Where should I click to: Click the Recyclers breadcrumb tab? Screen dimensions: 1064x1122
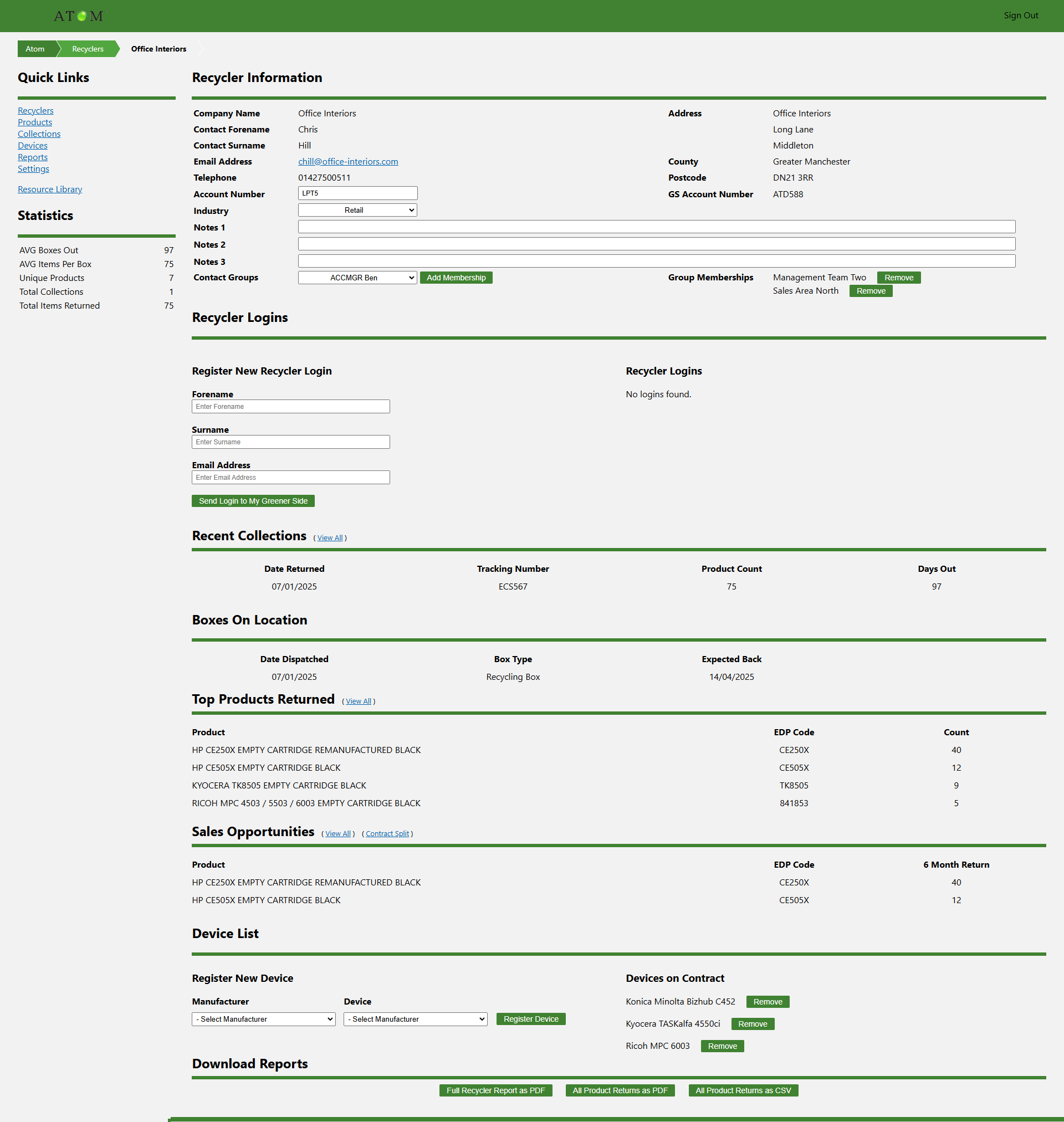[x=88, y=49]
